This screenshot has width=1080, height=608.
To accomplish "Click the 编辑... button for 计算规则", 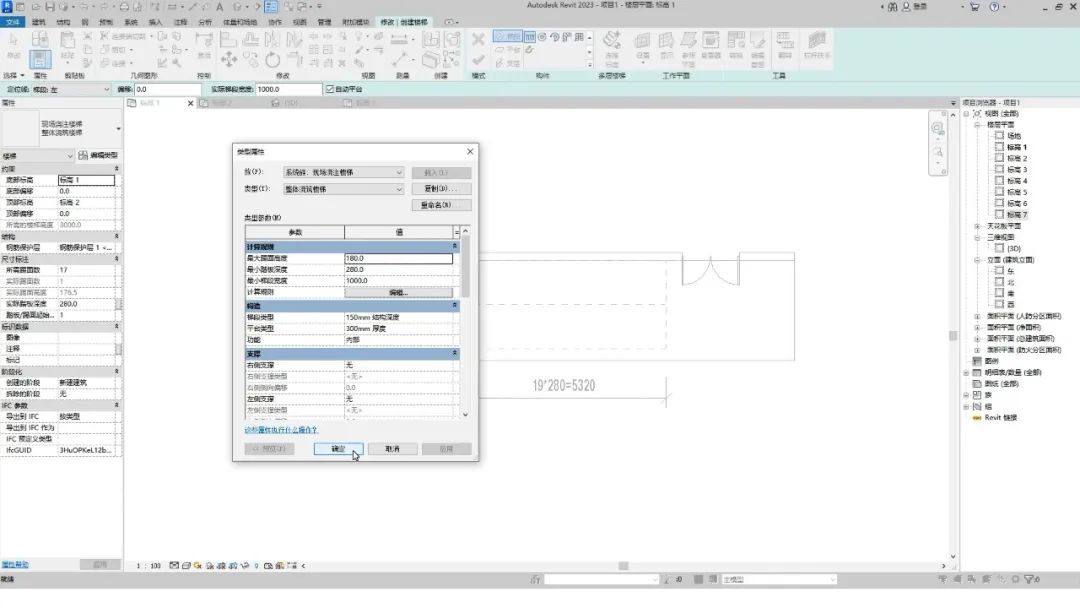I will (x=399, y=293).
